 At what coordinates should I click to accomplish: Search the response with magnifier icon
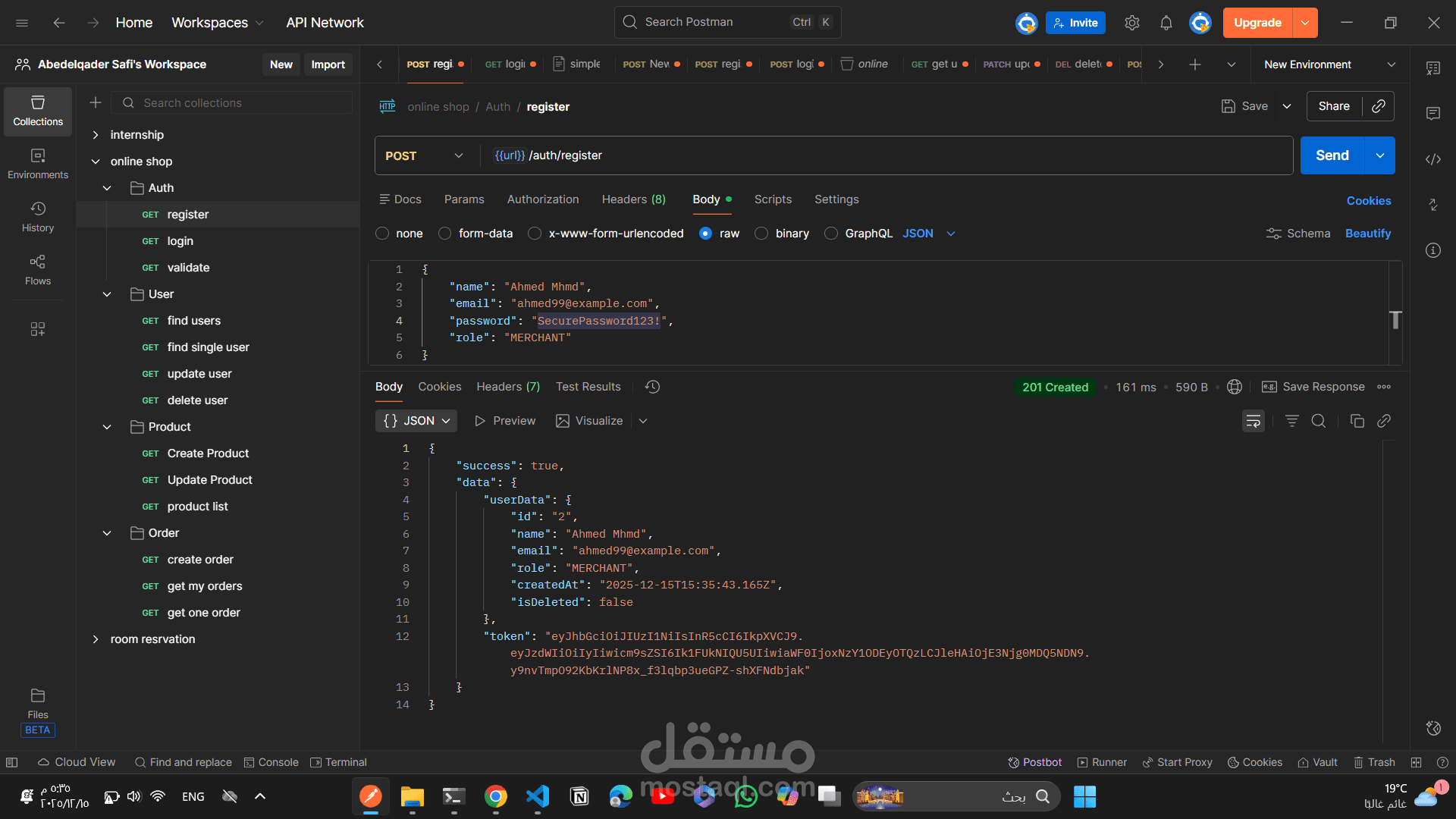[1319, 421]
